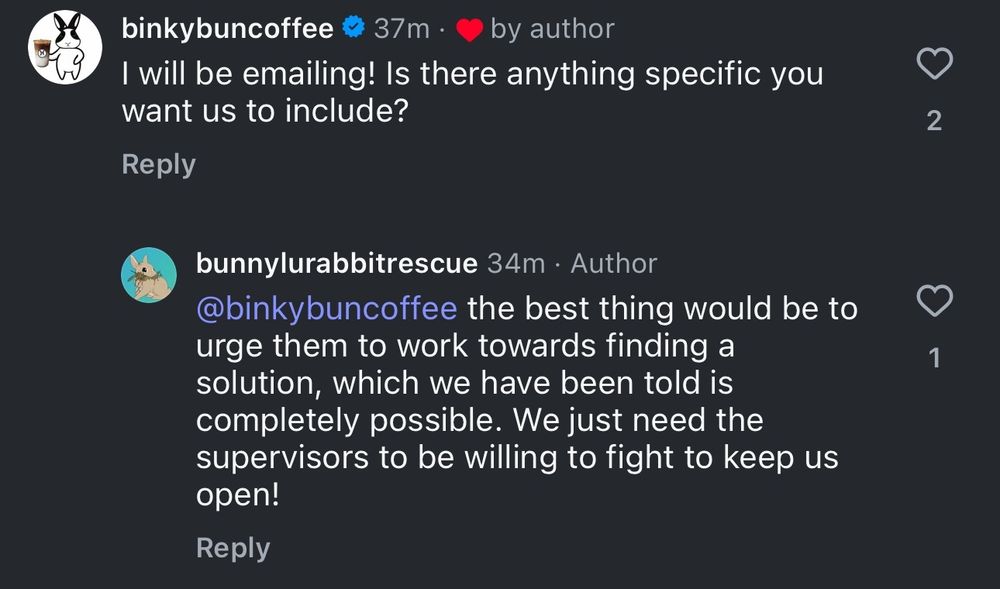Tap the 37m timestamp on the first comment

402,29
